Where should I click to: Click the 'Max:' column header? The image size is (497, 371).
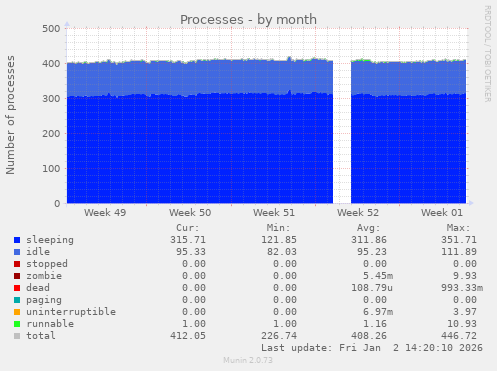[x=459, y=228]
